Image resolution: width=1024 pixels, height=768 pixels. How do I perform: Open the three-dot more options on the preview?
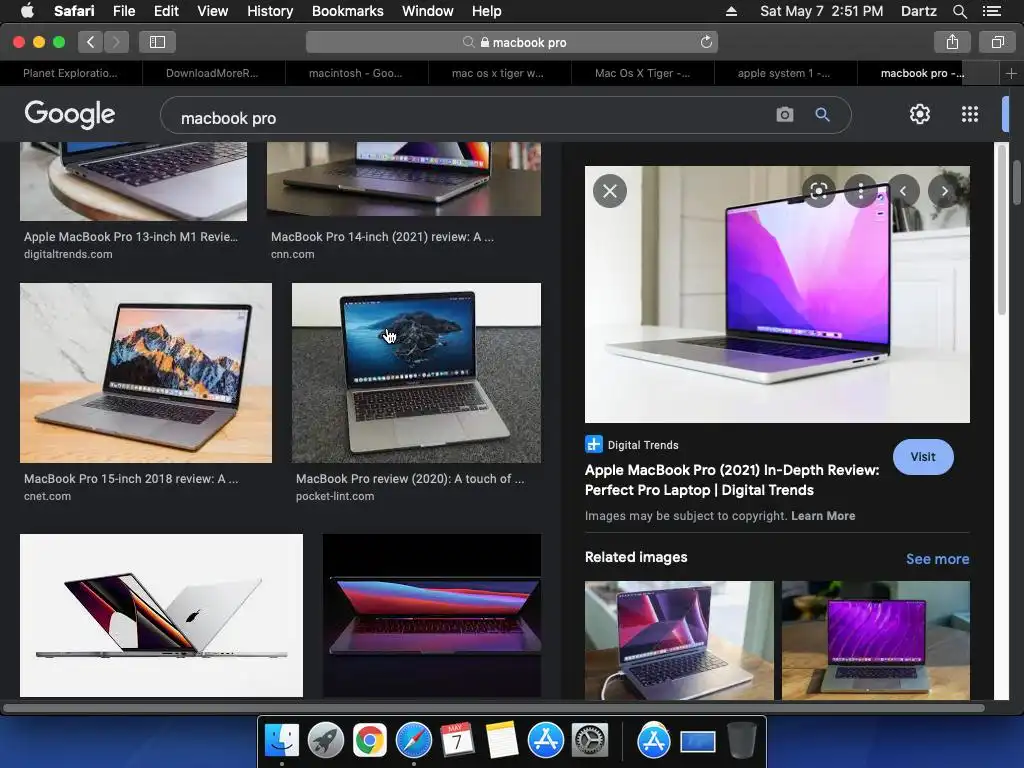(x=861, y=191)
